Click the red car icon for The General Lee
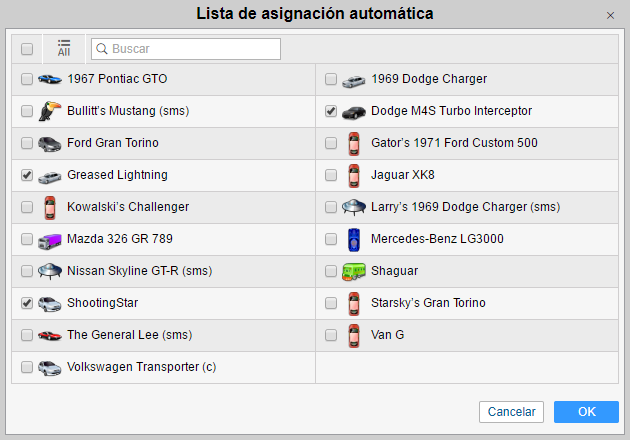 (x=50, y=335)
